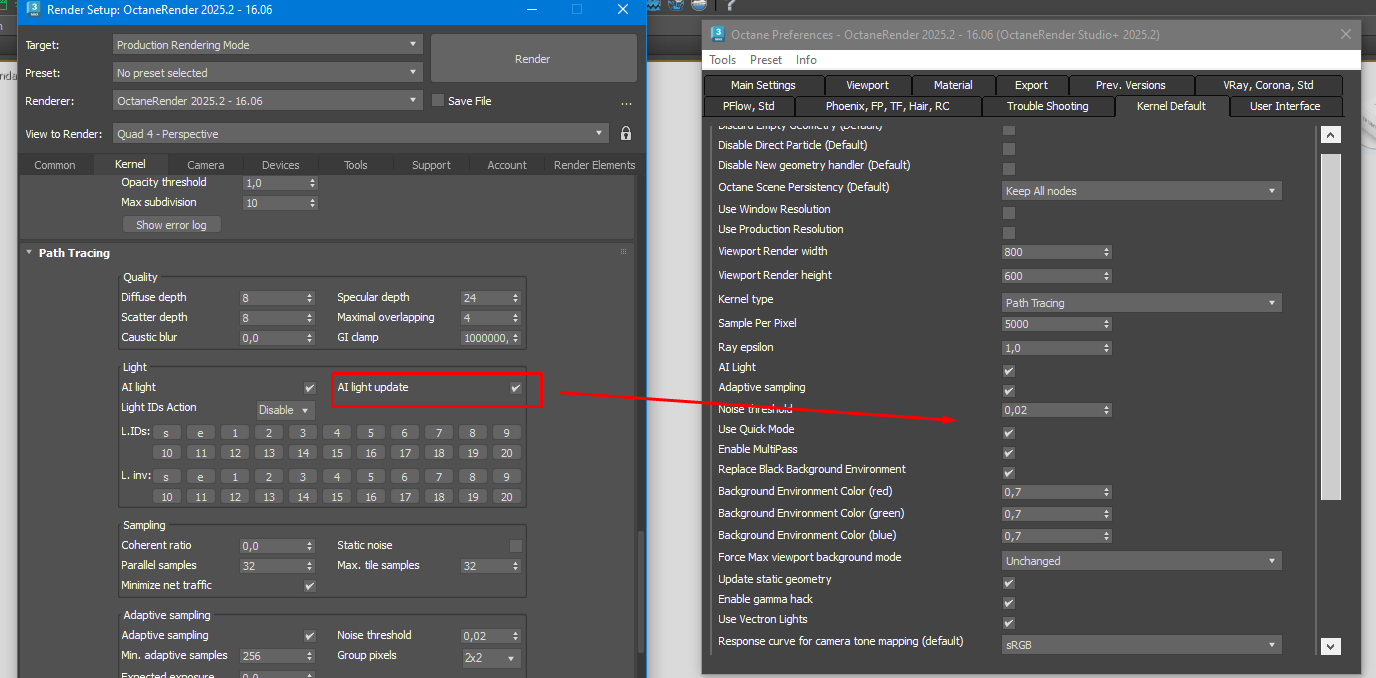The height and width of the screenshot is (678, 1376).
Task: Click the three-dots button next to Save File
Action: (x=626, y=102)
